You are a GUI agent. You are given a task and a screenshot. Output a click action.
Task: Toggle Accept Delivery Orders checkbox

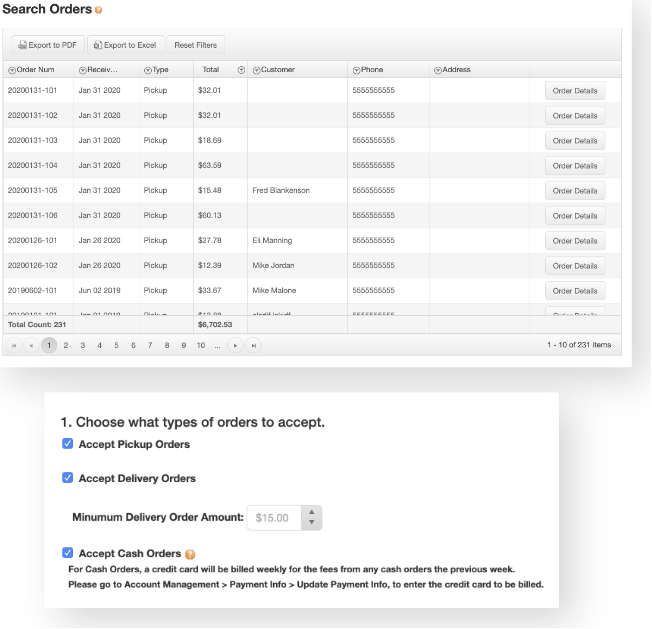point(68,478)
